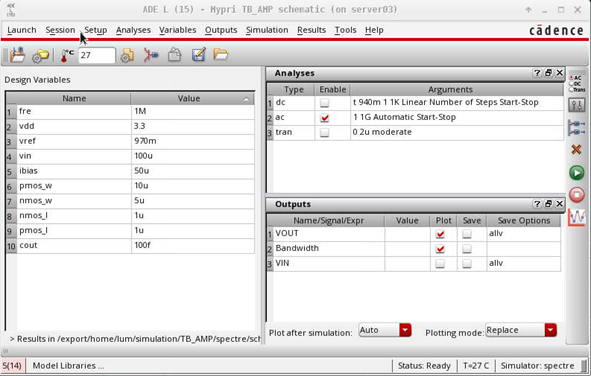Click the simulator options gear icon
This screenshot has height=376, width=591.
point(127,55)
